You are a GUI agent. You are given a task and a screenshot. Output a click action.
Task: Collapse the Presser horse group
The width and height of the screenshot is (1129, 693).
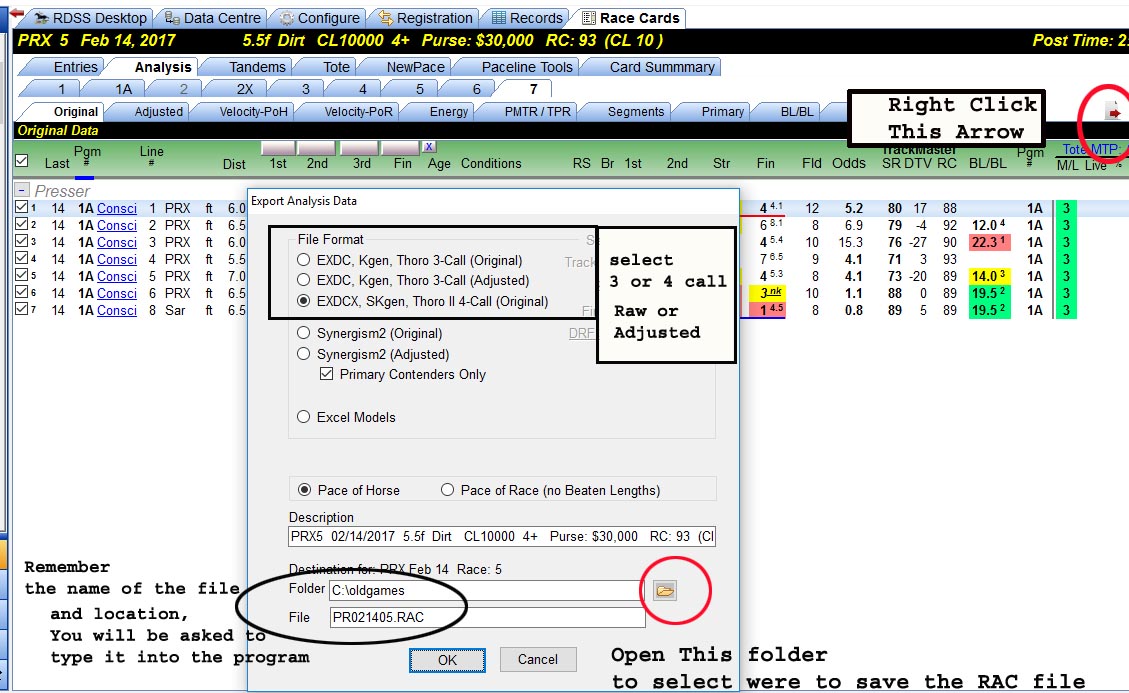(x=22, y=191)
